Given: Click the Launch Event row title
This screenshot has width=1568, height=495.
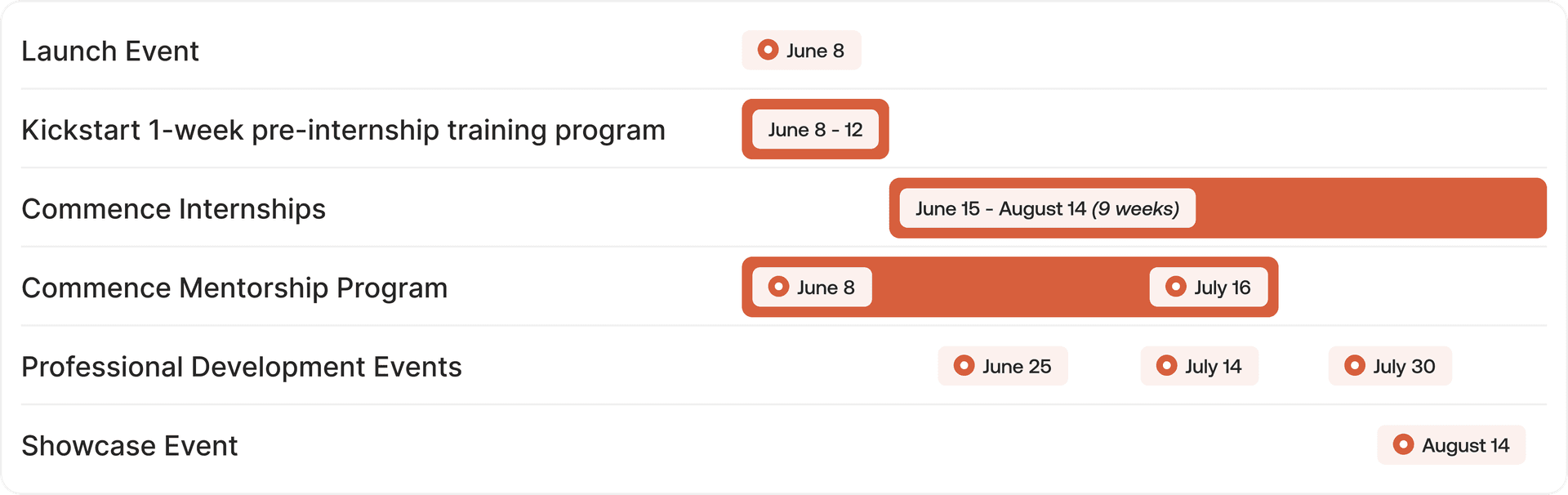Looking at the screenshot, I should click(x=110, y=51).
